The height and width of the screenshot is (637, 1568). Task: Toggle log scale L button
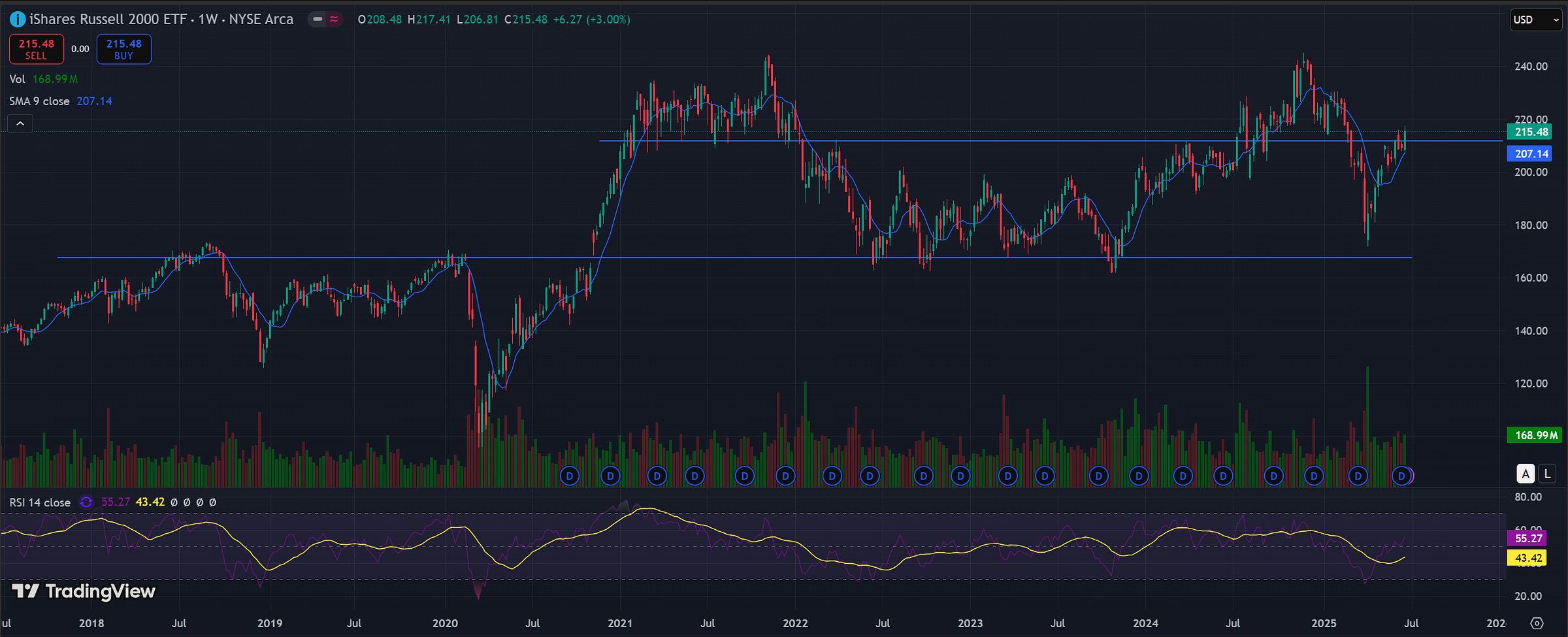(1546, 474)
